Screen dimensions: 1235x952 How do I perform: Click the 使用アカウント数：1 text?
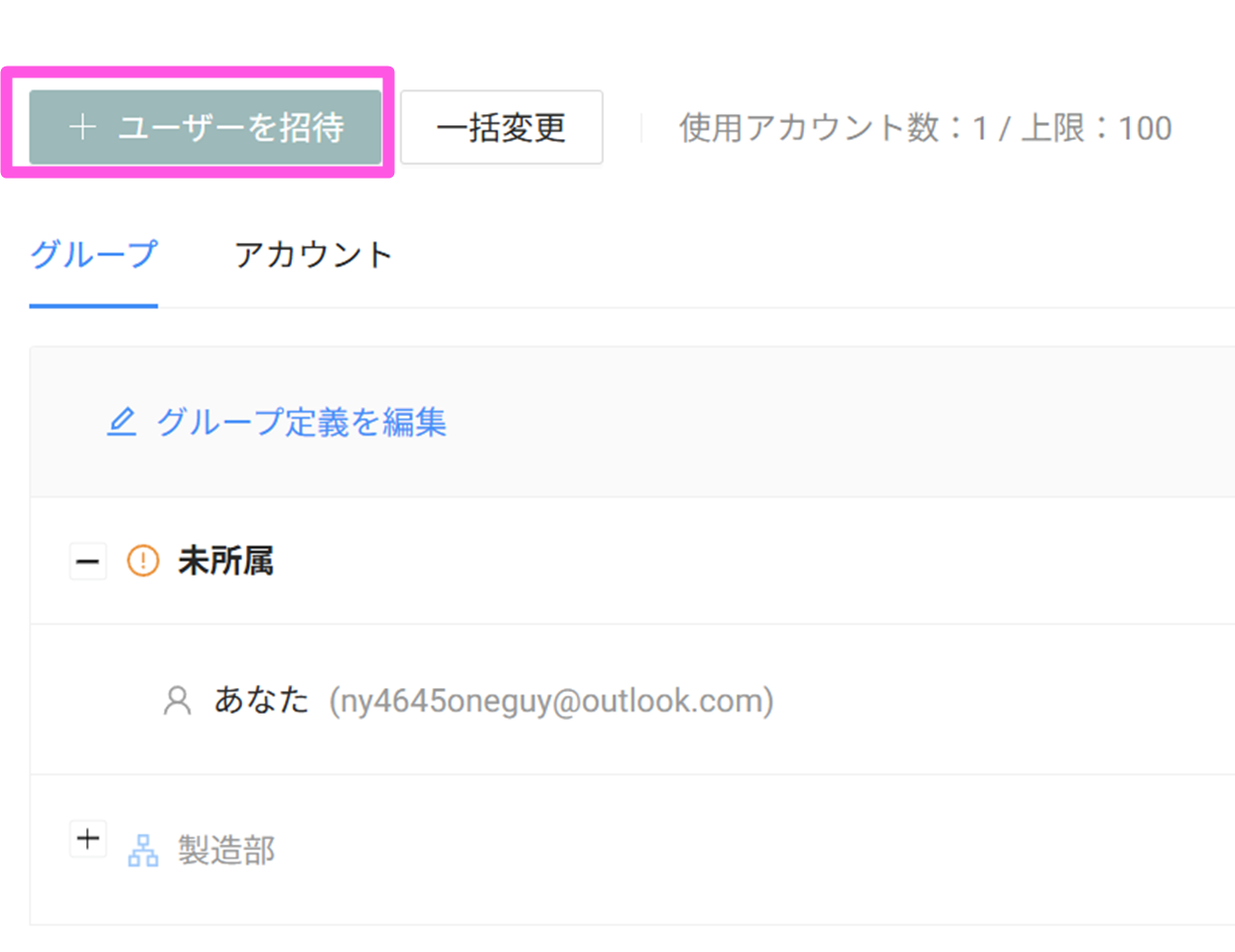[832, 128]
